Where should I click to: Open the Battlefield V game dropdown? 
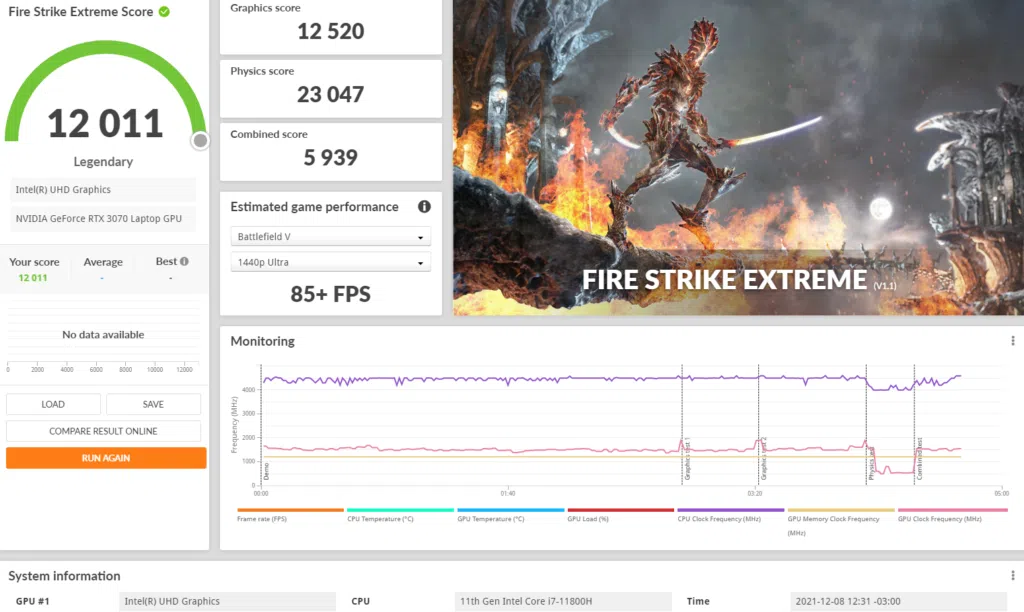pos(330,236)
